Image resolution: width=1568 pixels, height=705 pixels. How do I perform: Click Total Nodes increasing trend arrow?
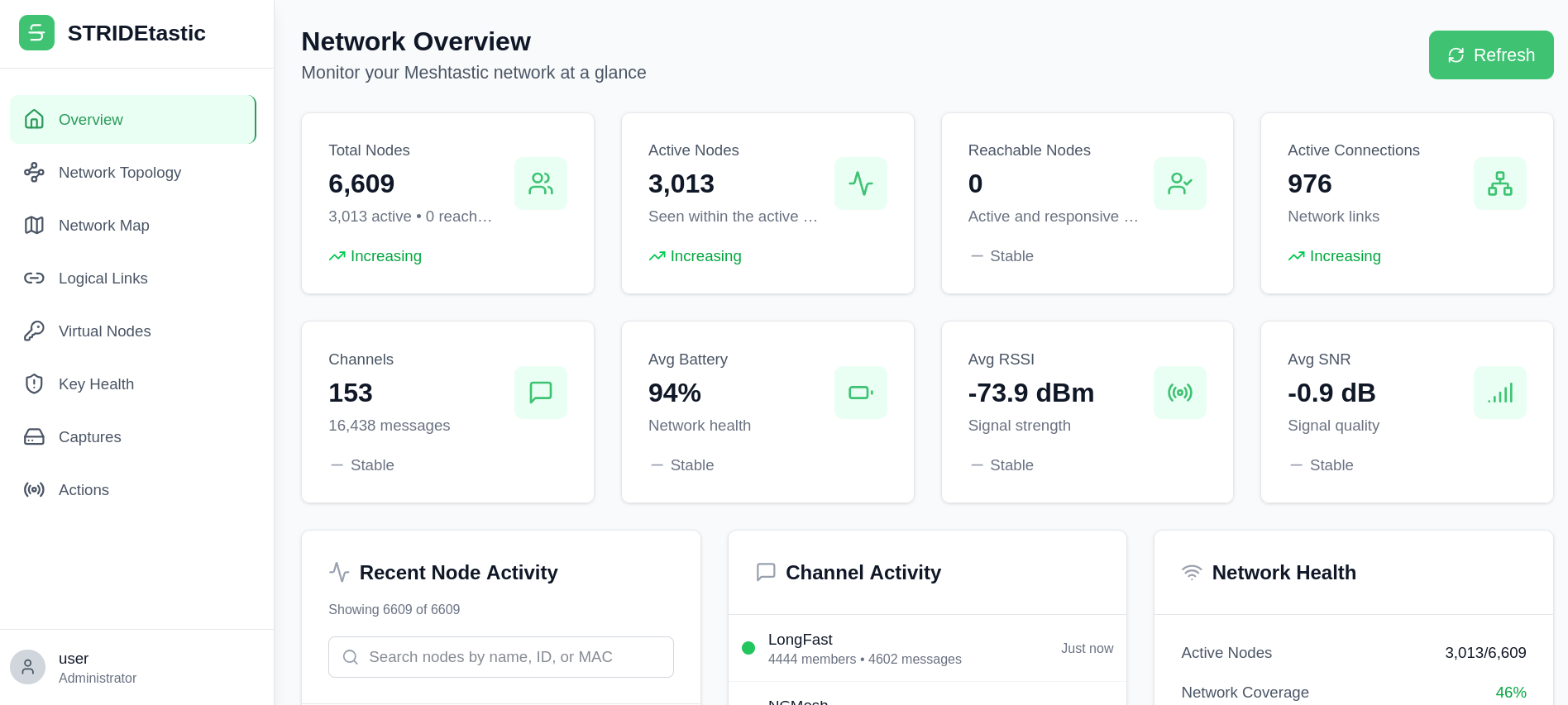[x=337, y=256]
